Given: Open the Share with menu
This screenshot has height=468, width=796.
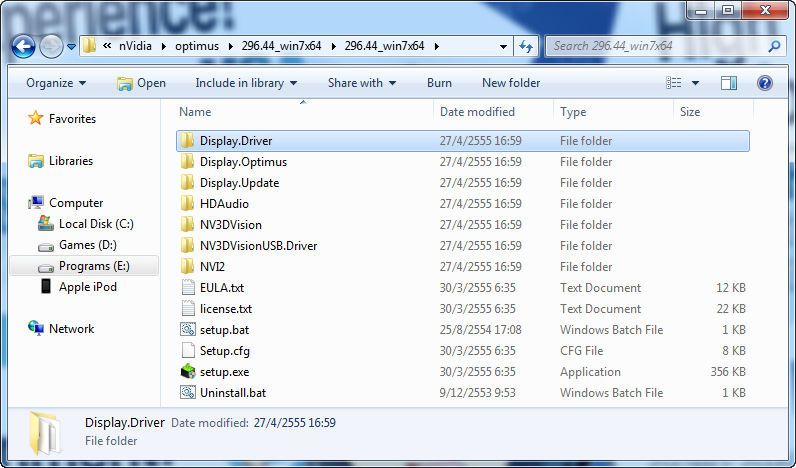Looking at the screenshot, I should 361,83.
